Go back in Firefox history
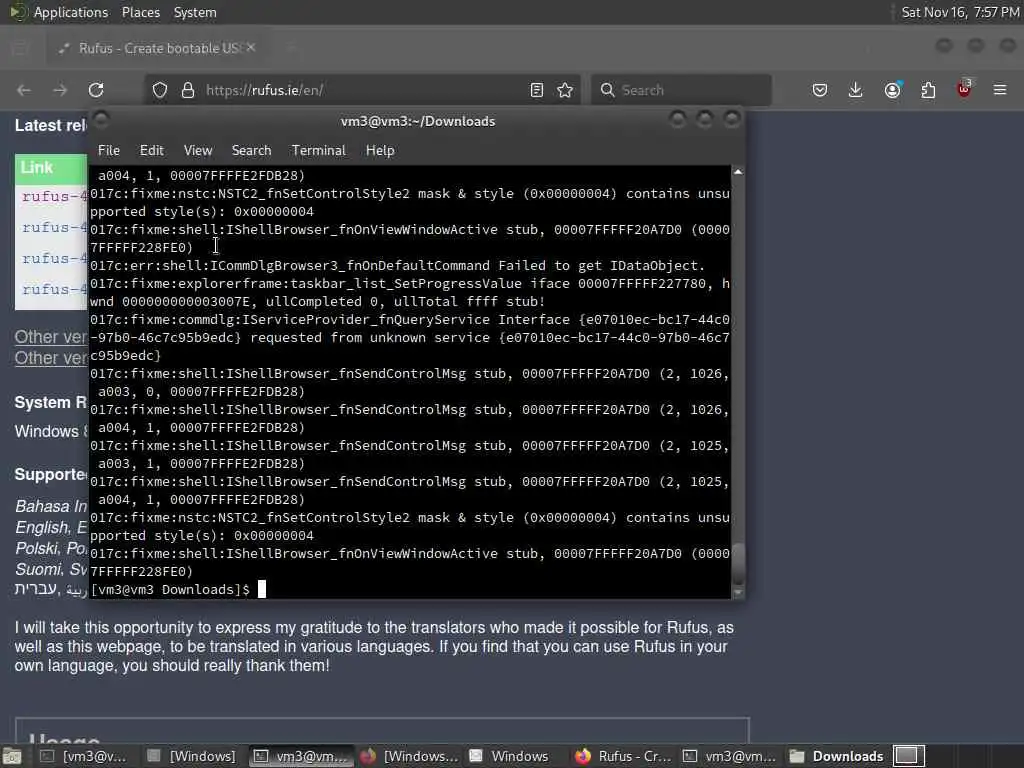The image size is (1024, 768). click(x=24, y=90)
